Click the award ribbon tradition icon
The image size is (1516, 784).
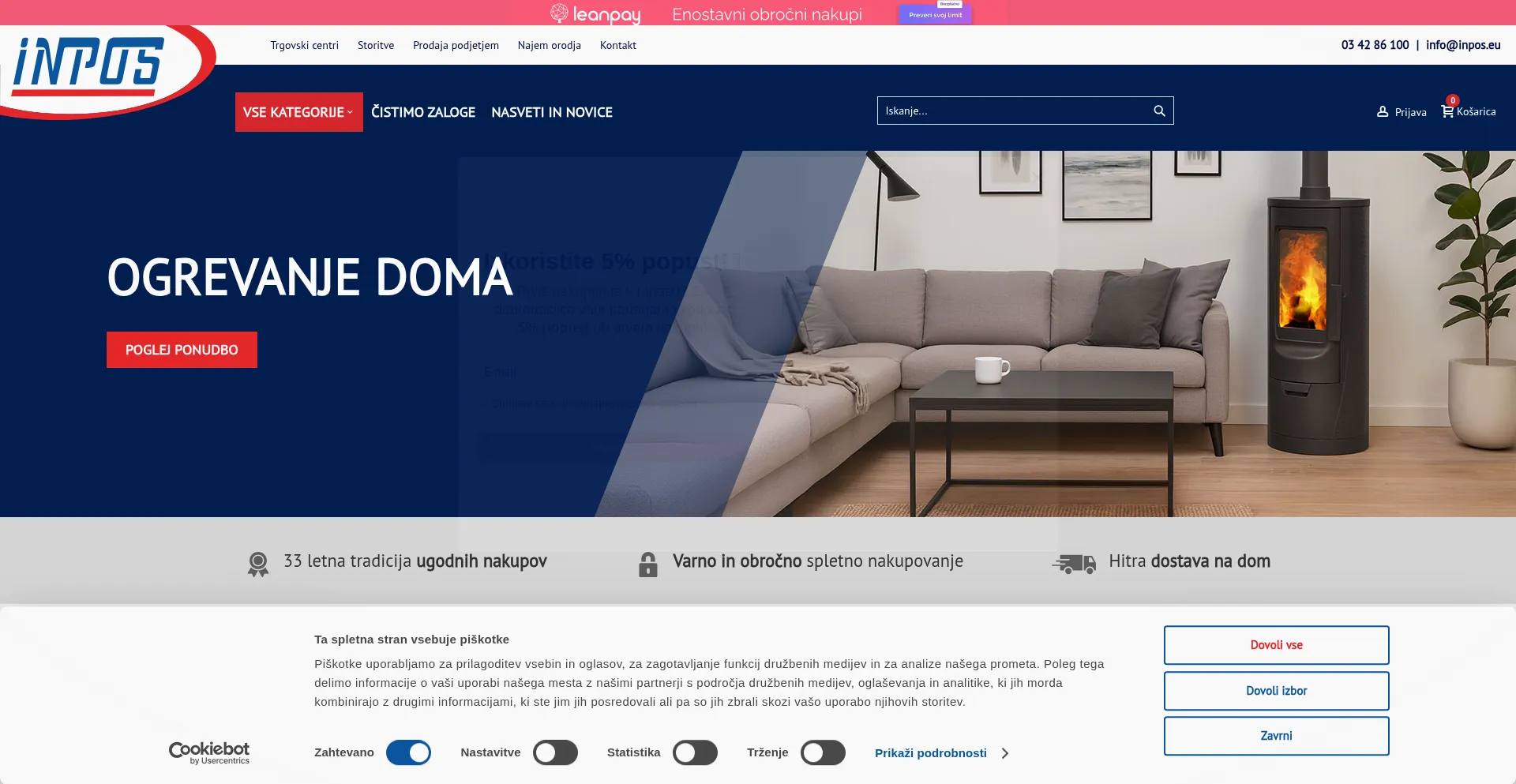coord(258,564)
